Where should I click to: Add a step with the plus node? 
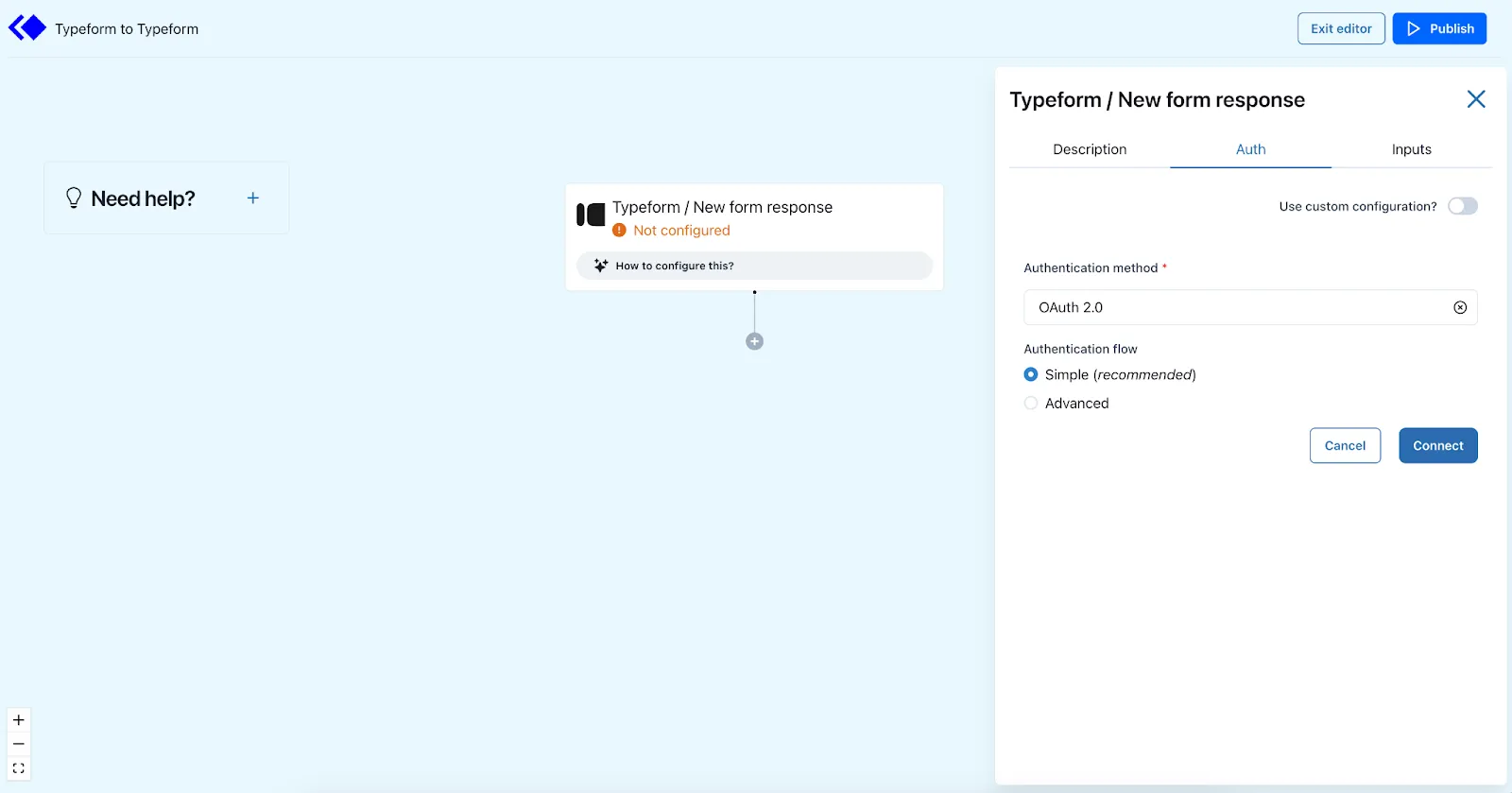754,341
